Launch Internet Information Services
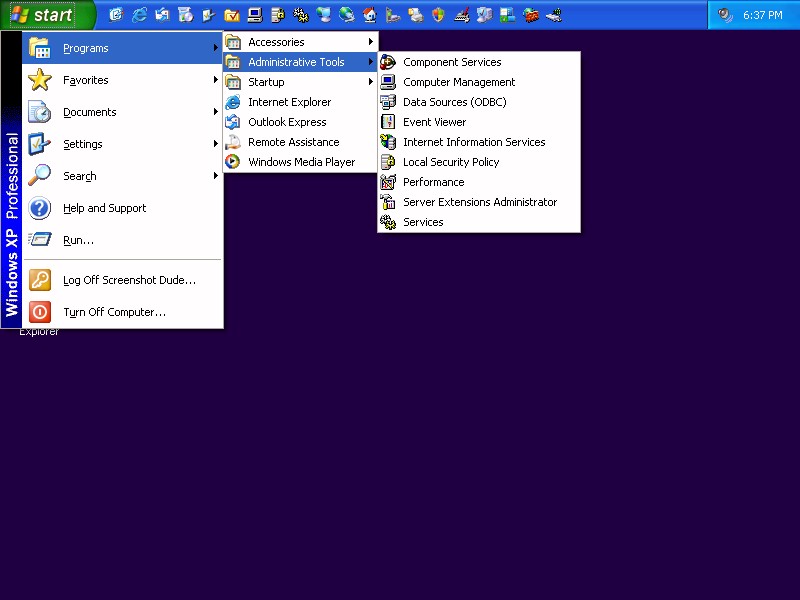 click(474, 142)
